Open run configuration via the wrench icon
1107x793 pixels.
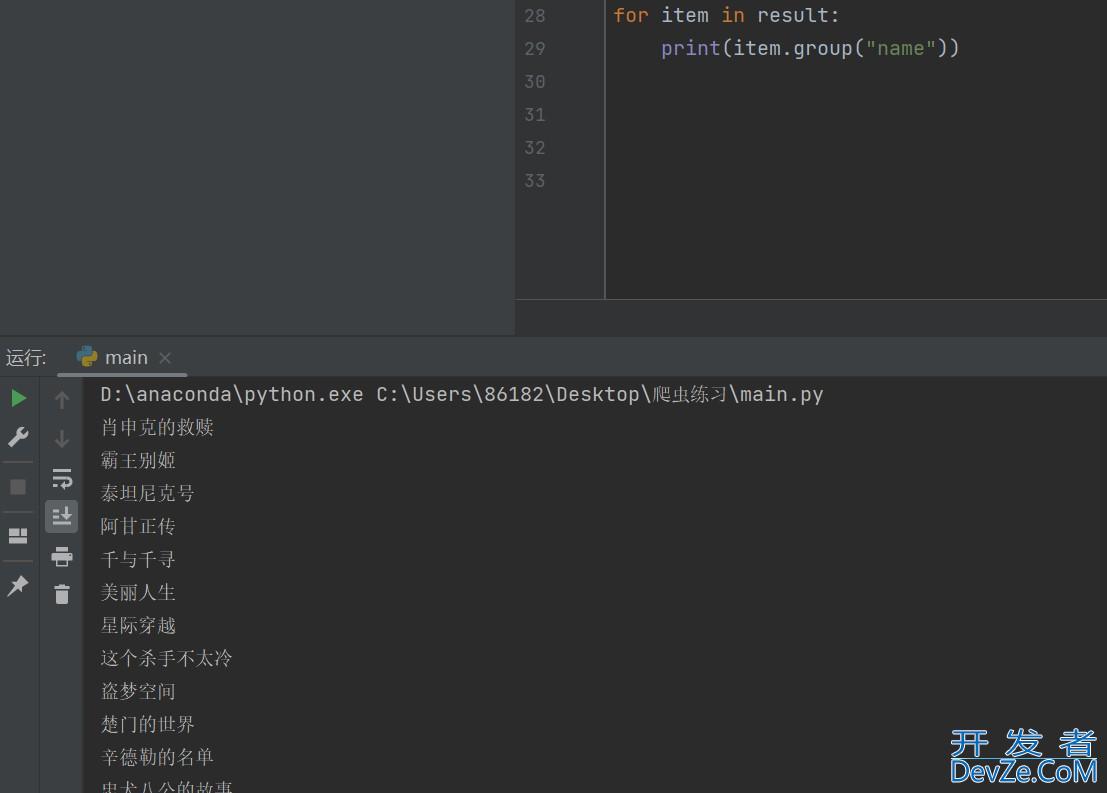pos(18,437)
